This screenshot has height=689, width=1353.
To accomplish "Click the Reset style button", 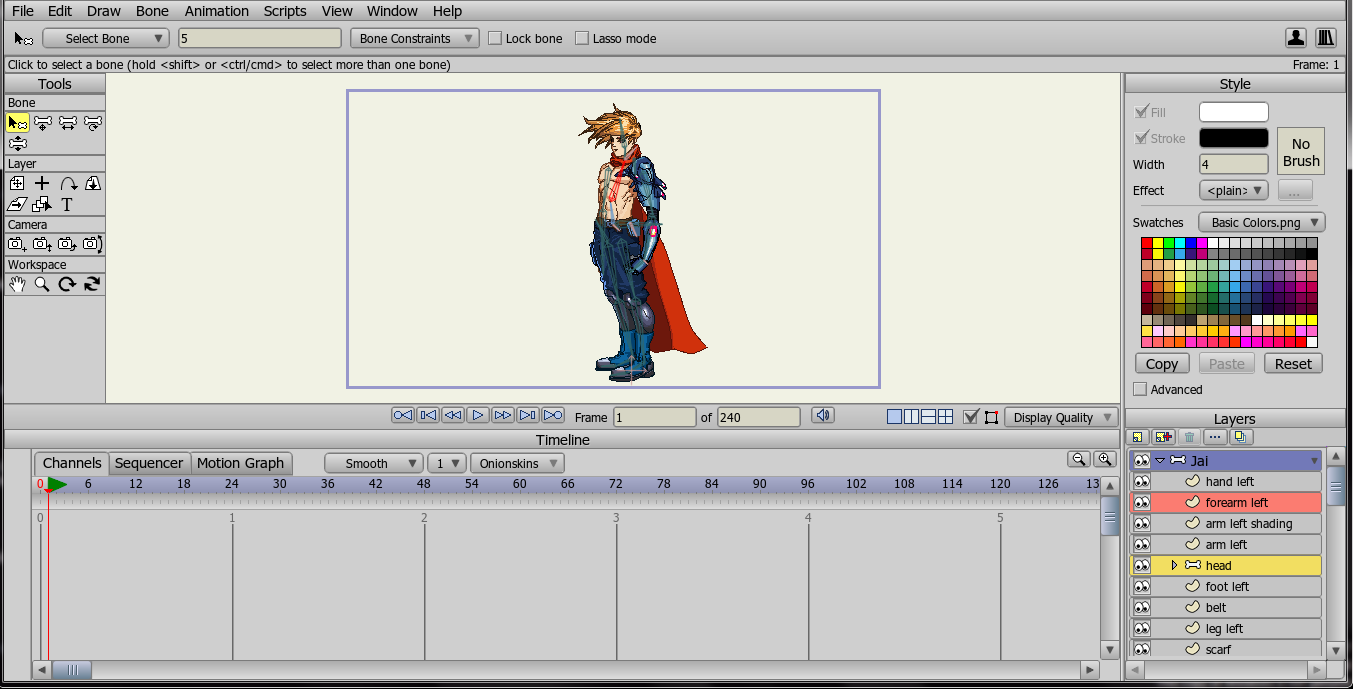I will (x=1293, y=364).
